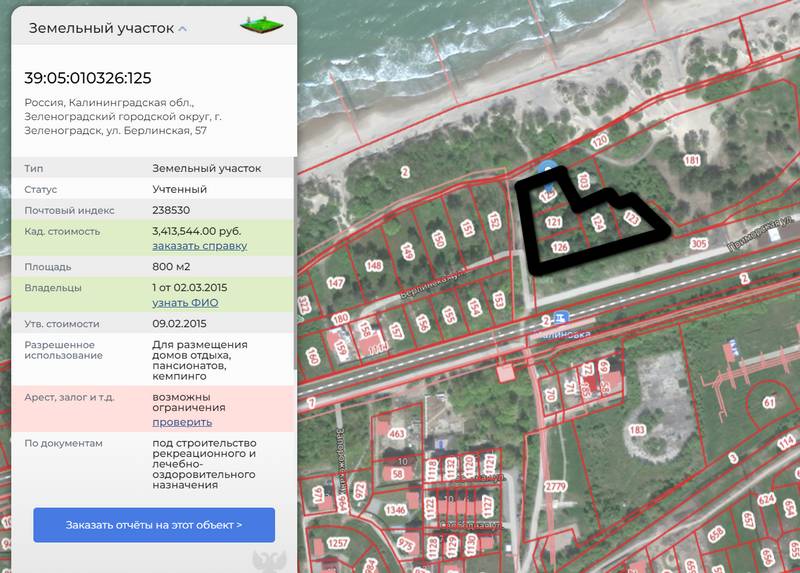Click the Земельный участок panel header title
Image resolution: width=800 pixels, height=573 pixels.
100,28
